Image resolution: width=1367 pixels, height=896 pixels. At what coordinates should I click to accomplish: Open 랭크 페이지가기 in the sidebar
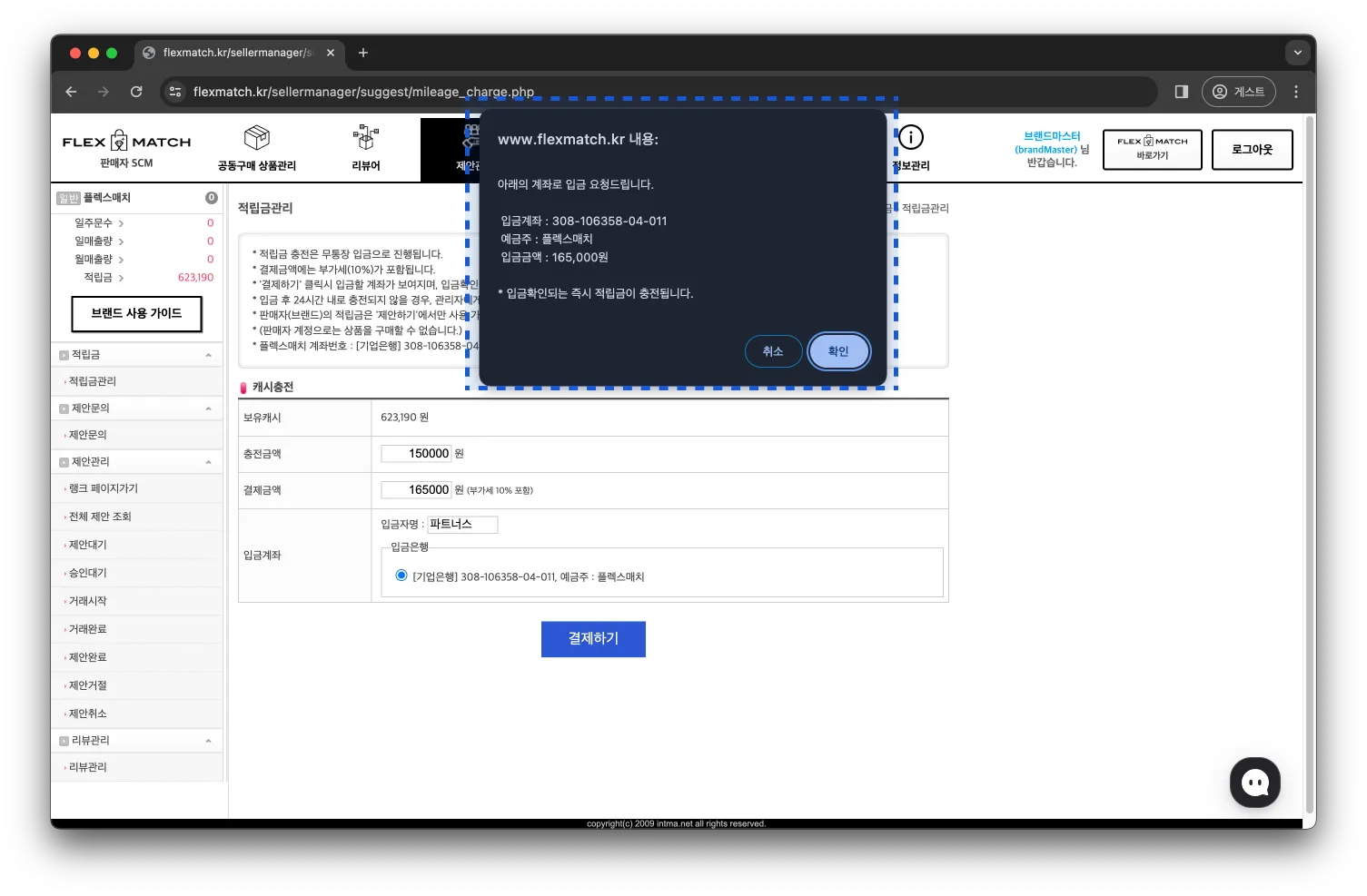[104, 488]
